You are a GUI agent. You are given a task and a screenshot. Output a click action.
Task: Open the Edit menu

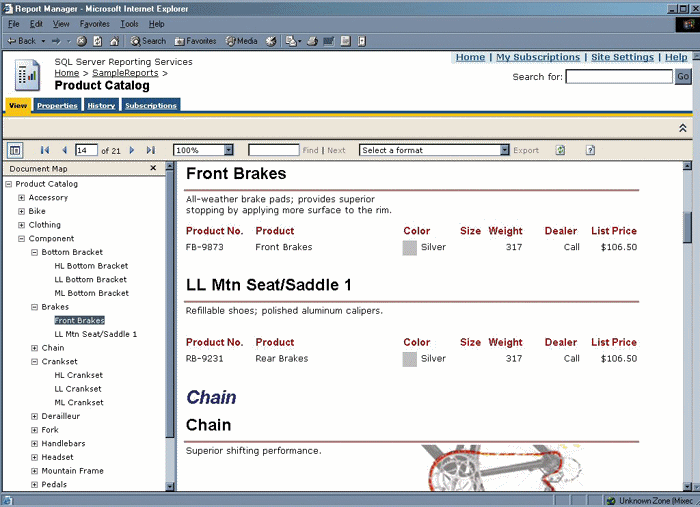(x=36, y=24)
